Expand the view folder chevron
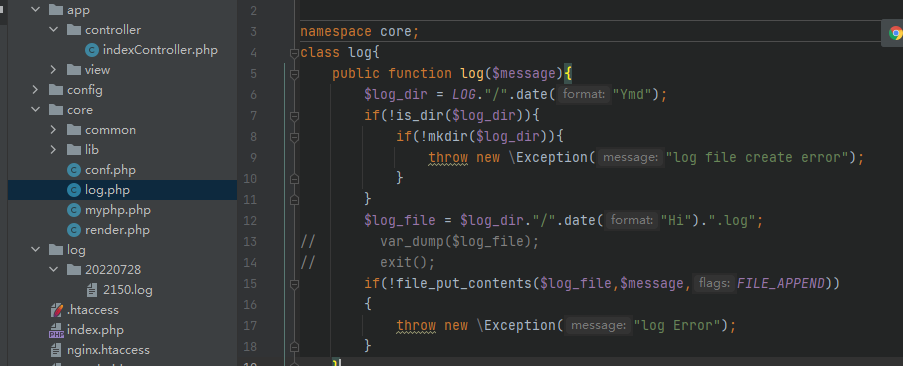This screenshot has height=366, width=903. [54, 70]
